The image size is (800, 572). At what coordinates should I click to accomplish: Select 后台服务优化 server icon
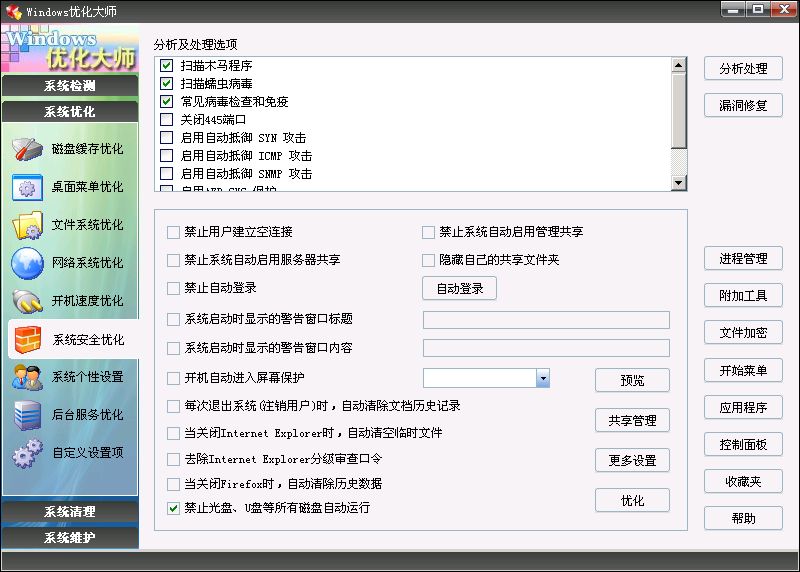pos(28,415)
